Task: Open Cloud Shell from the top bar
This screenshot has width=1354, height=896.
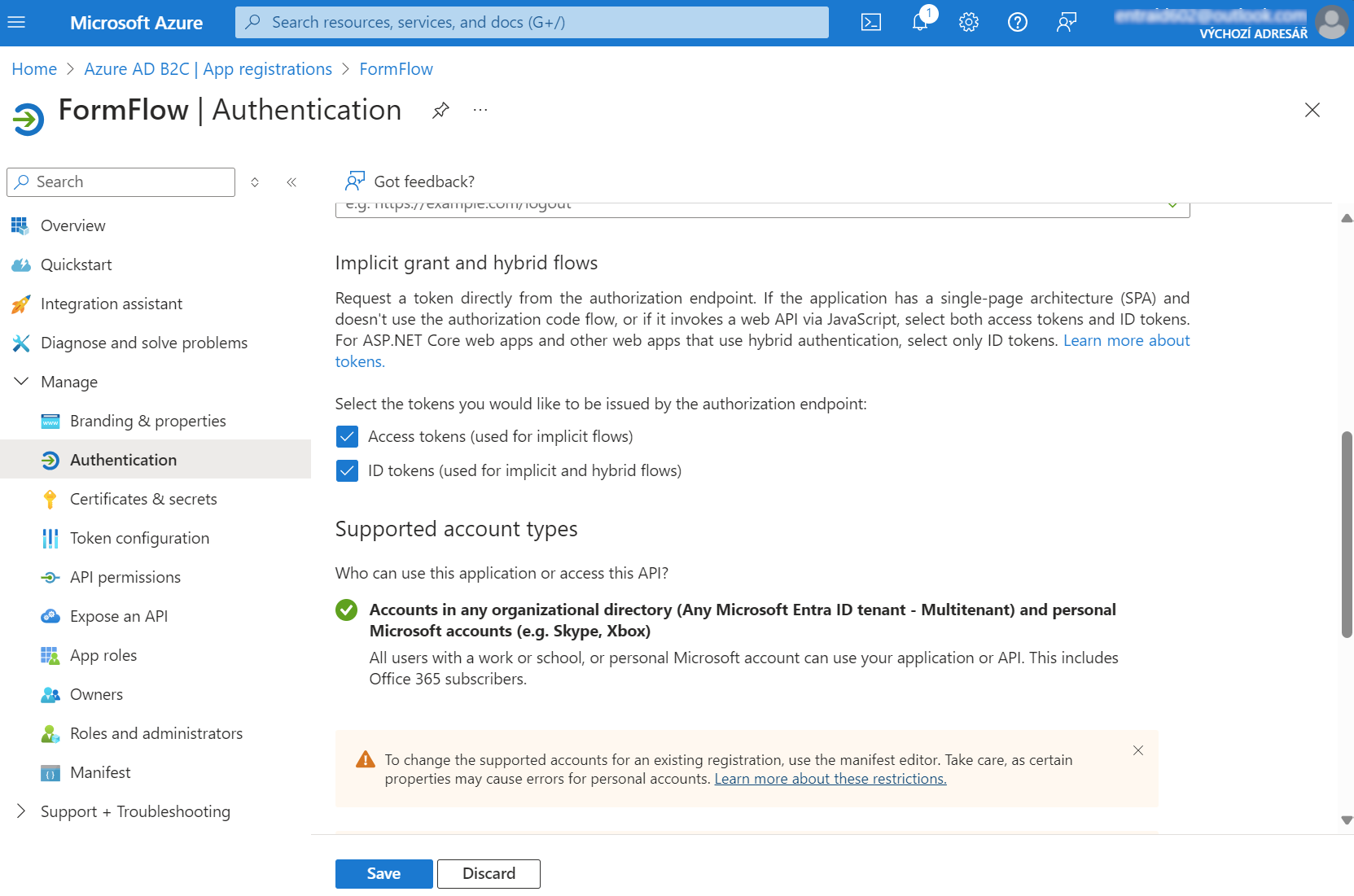Action: 870,22
